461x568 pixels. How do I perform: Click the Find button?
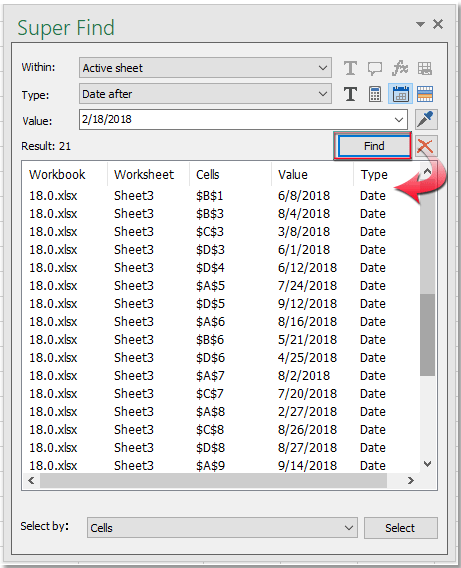click(x=374, y=146)
